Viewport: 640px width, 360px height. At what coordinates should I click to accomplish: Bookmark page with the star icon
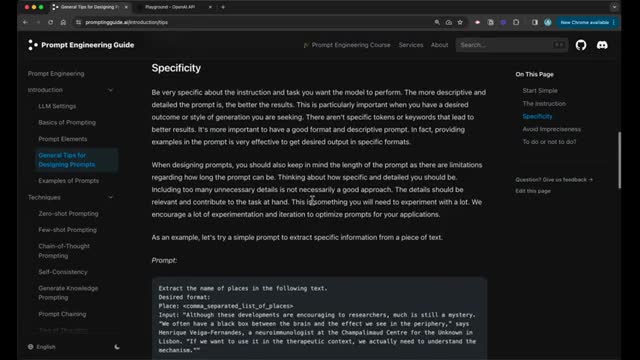coord(460,22)
